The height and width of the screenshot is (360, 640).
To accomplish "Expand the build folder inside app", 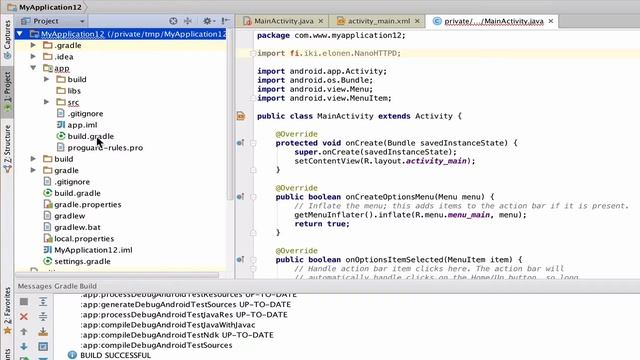I will click(x=47, y=79).
